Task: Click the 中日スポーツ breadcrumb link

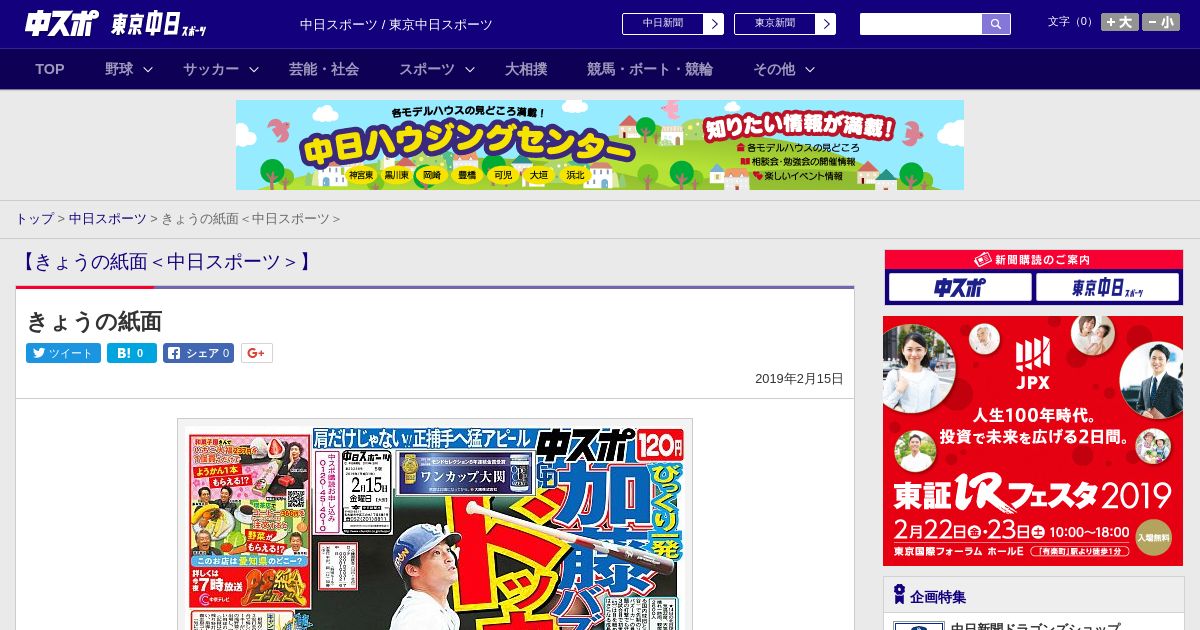Action: point(108,218)
